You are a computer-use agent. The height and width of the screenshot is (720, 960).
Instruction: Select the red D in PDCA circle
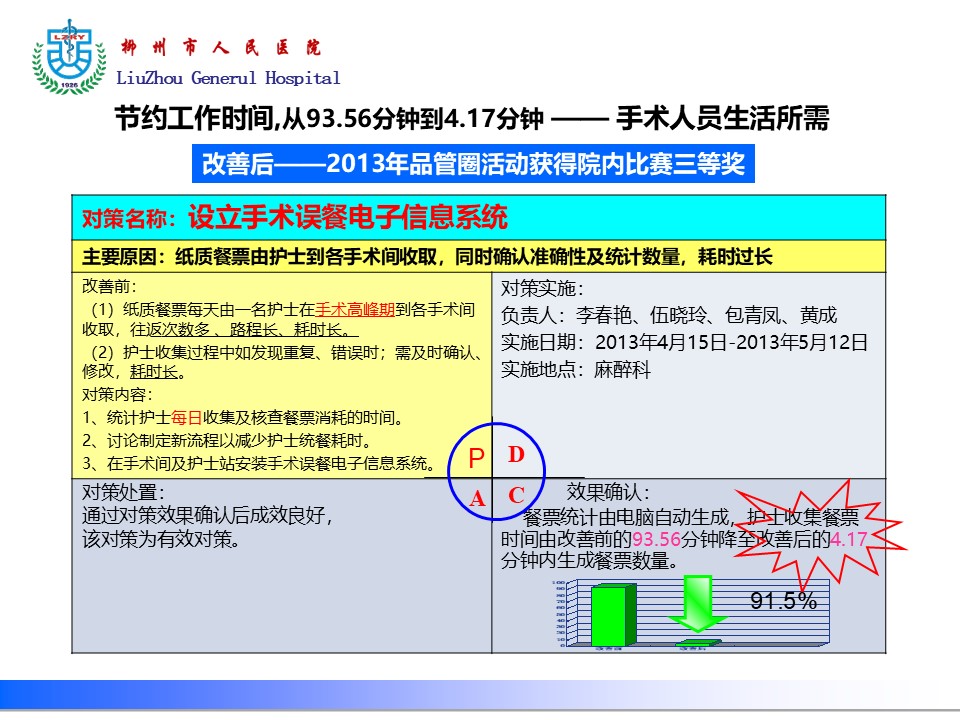[516, 455]
